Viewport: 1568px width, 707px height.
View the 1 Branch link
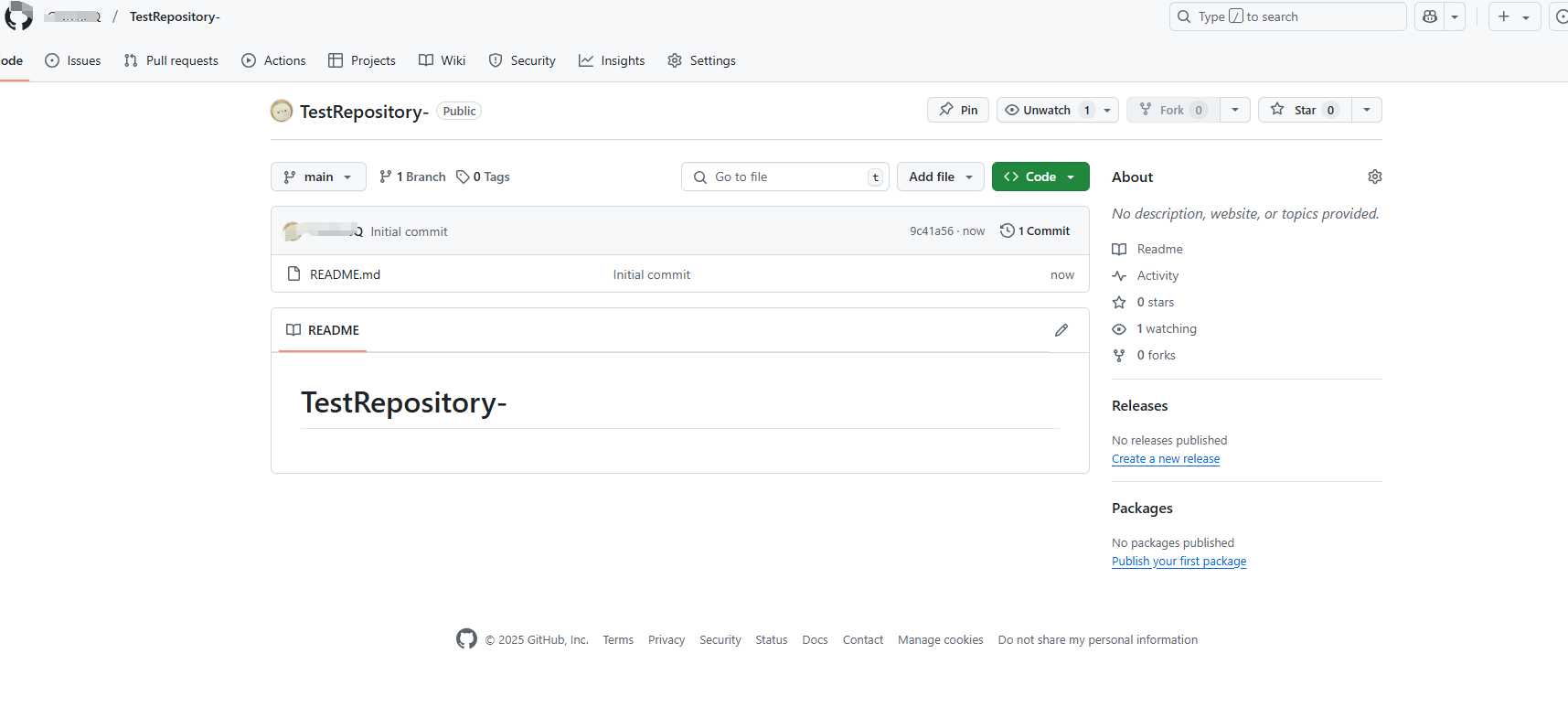412,177
